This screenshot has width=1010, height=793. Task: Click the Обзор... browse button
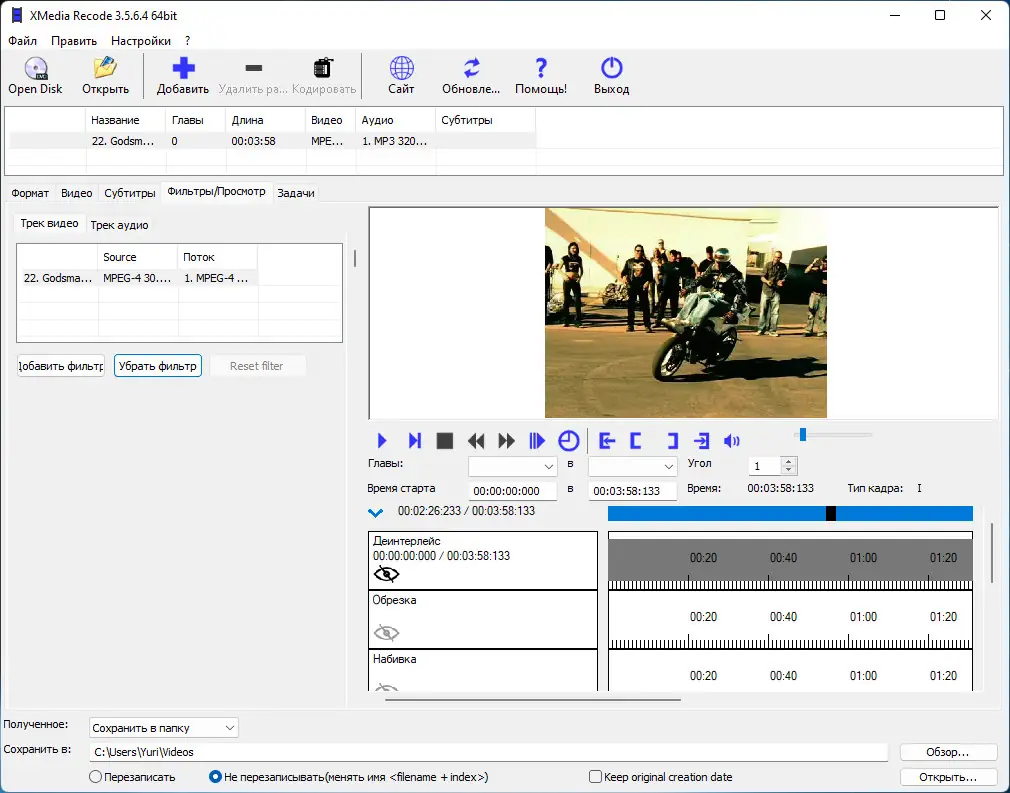(948, 752)
